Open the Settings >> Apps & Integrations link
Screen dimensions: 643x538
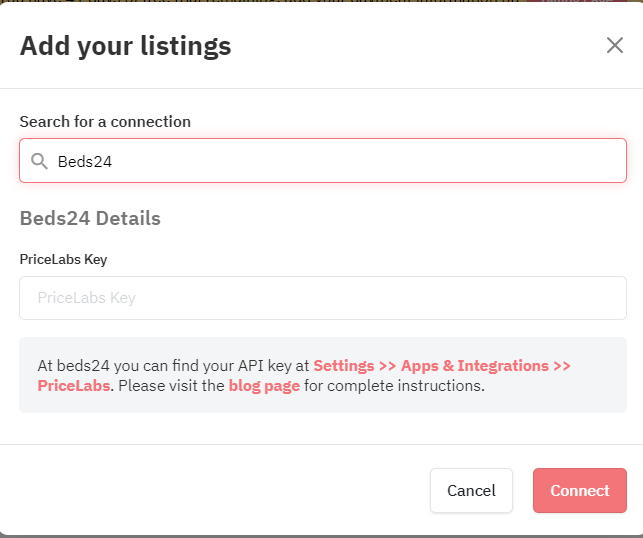pyautogui.click(x=442, y=365)
